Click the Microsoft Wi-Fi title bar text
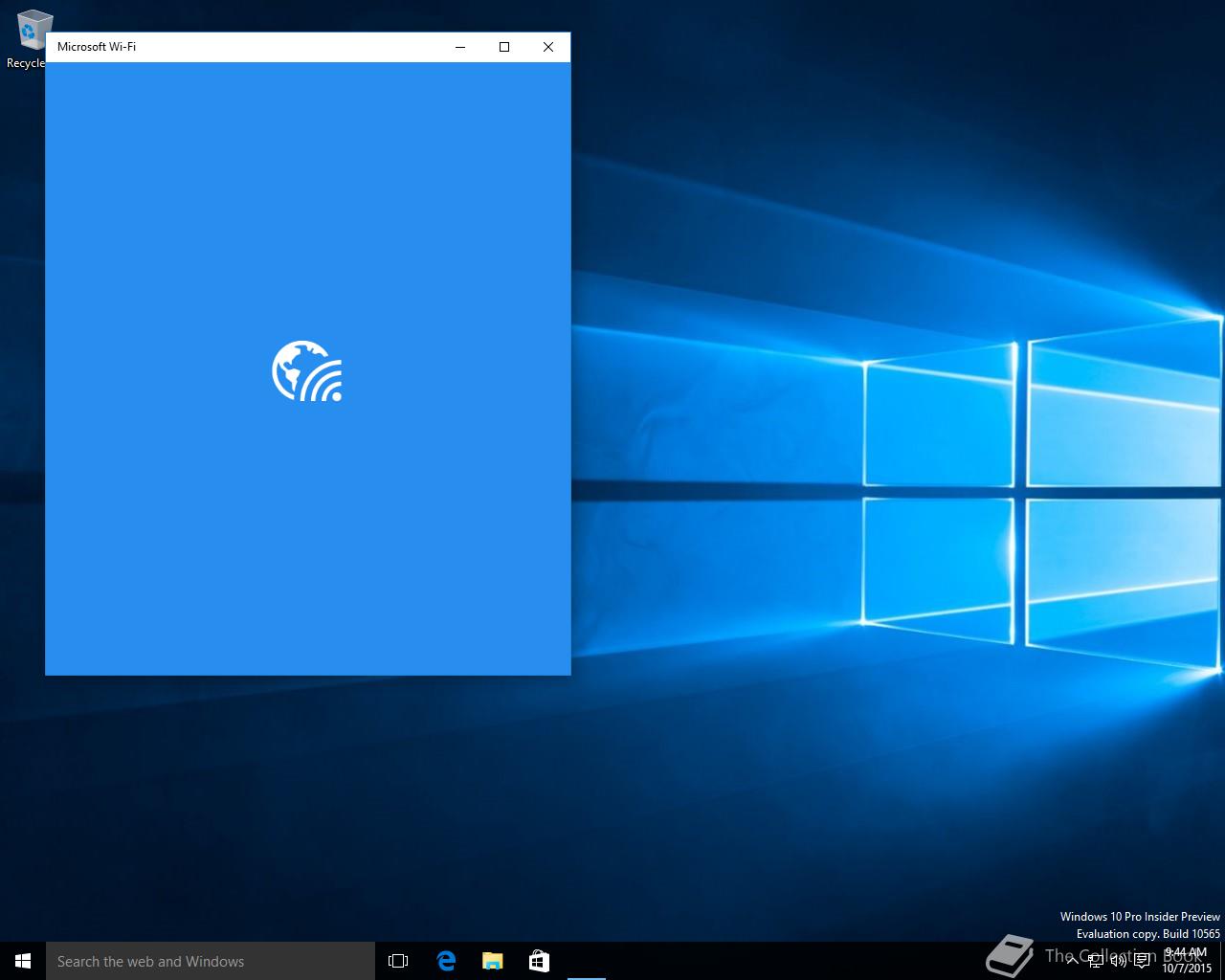The image size is (1225, 980). 97,47
